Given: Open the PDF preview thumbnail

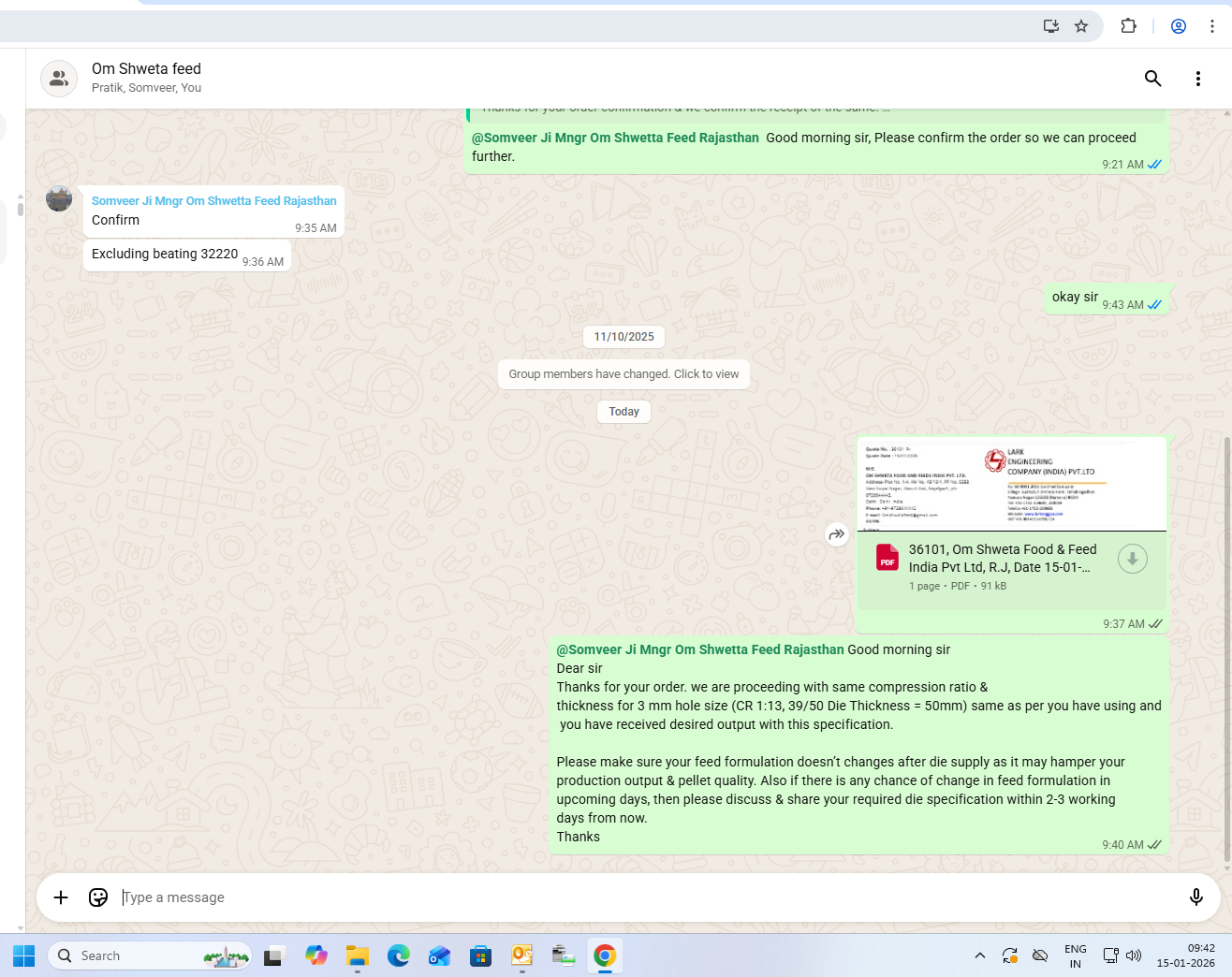Looking at the screenshot, I should tap(1011, 485).
